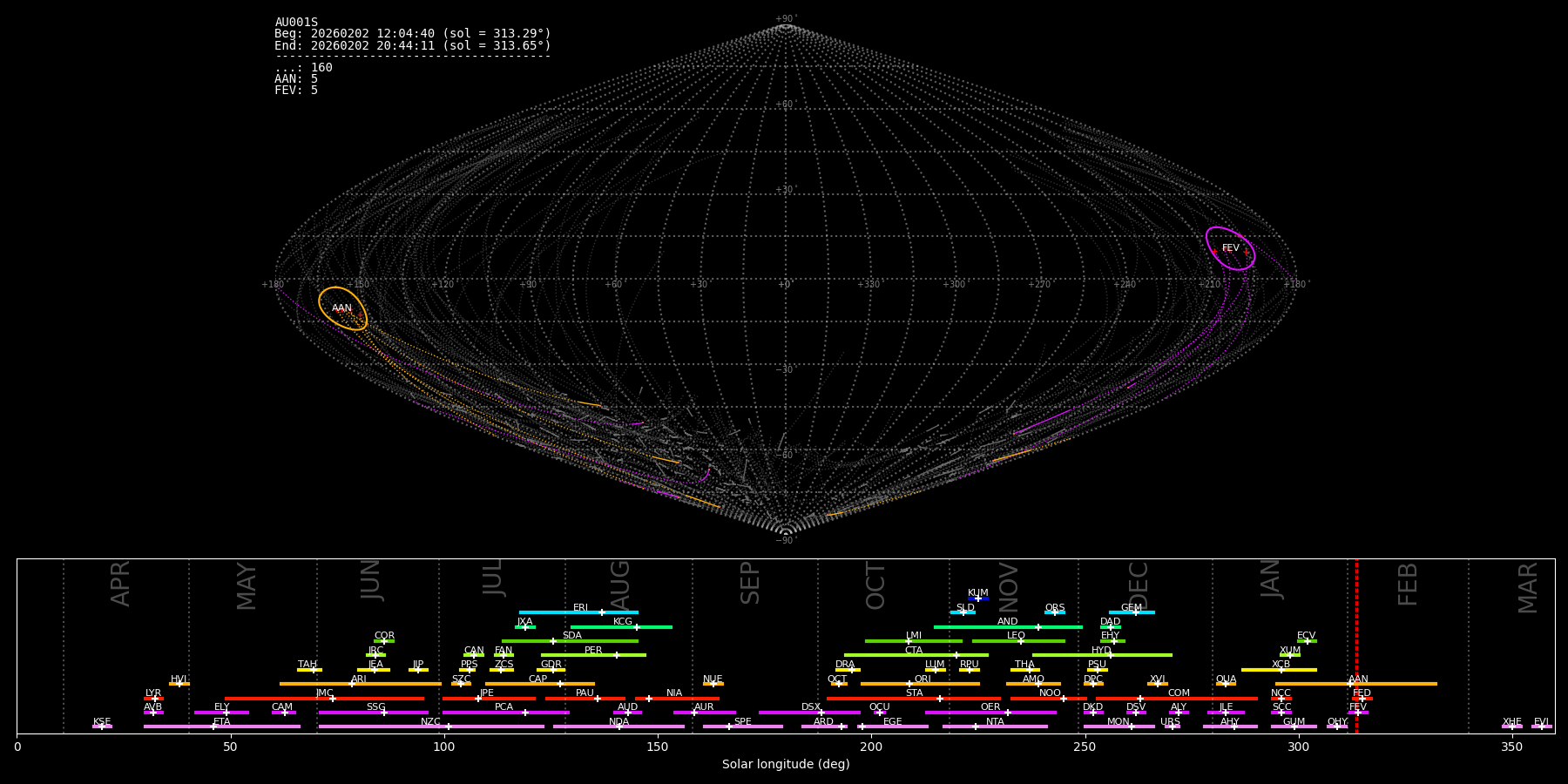Click the FED shower label
Image resolution: width=1568 pixels, height=784 pixels.
[x=1362, y=693]
